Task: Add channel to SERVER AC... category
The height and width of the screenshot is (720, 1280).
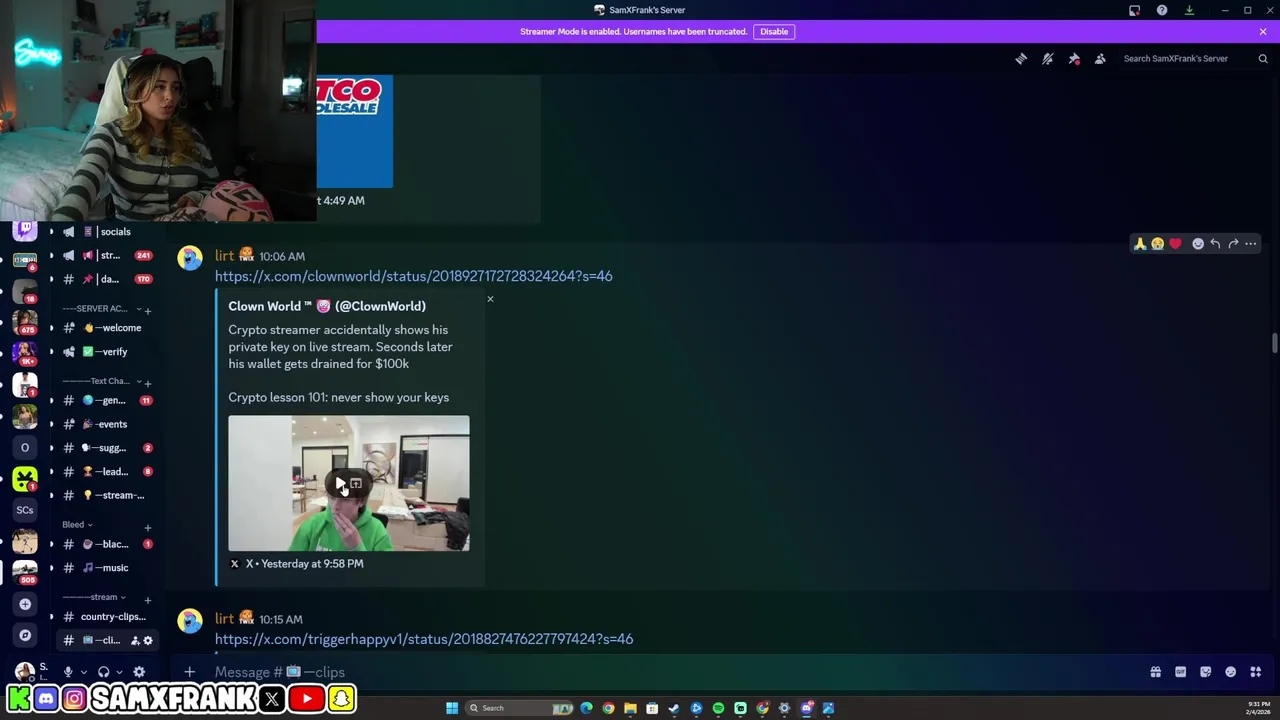Action: point(148,311)
